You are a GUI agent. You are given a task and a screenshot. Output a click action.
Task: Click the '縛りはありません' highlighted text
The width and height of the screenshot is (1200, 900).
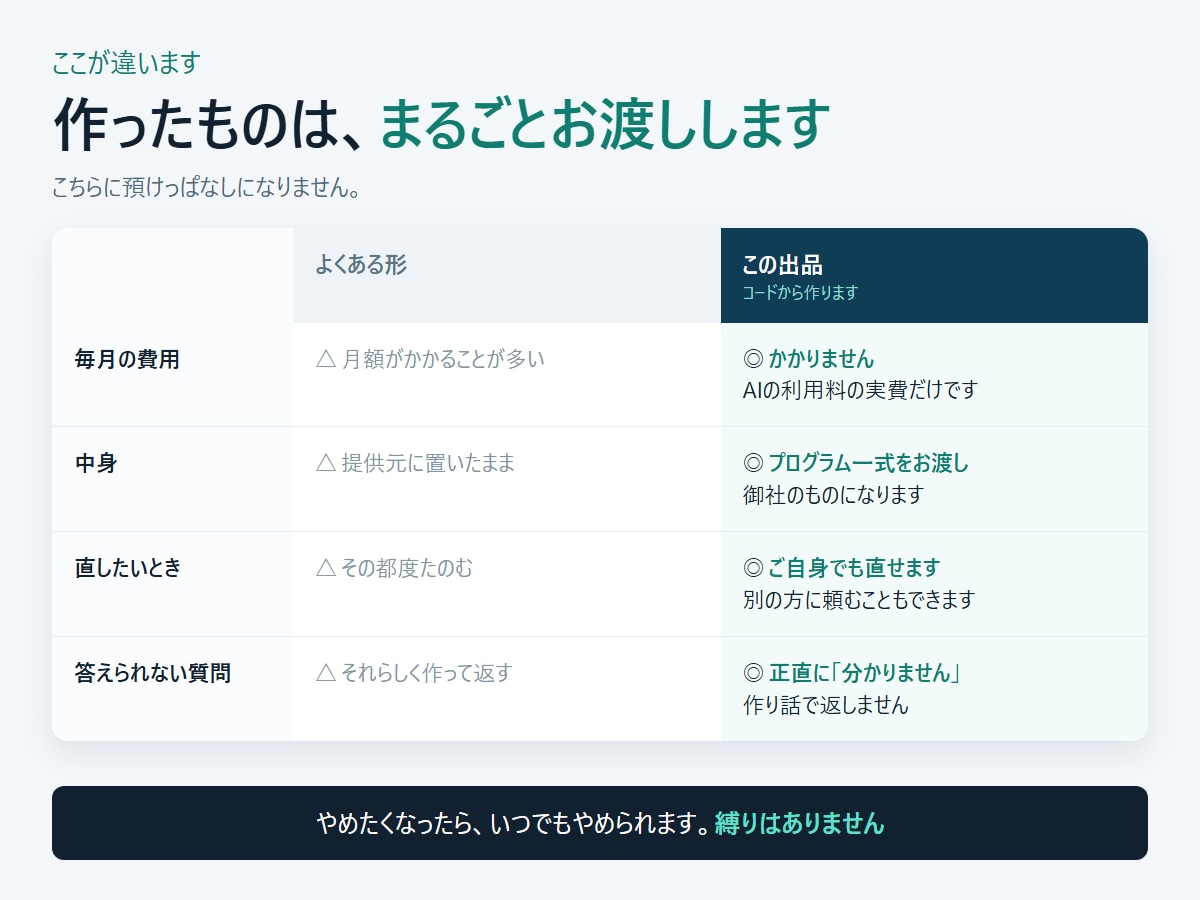pyautogui.click(x=799, y=823)
